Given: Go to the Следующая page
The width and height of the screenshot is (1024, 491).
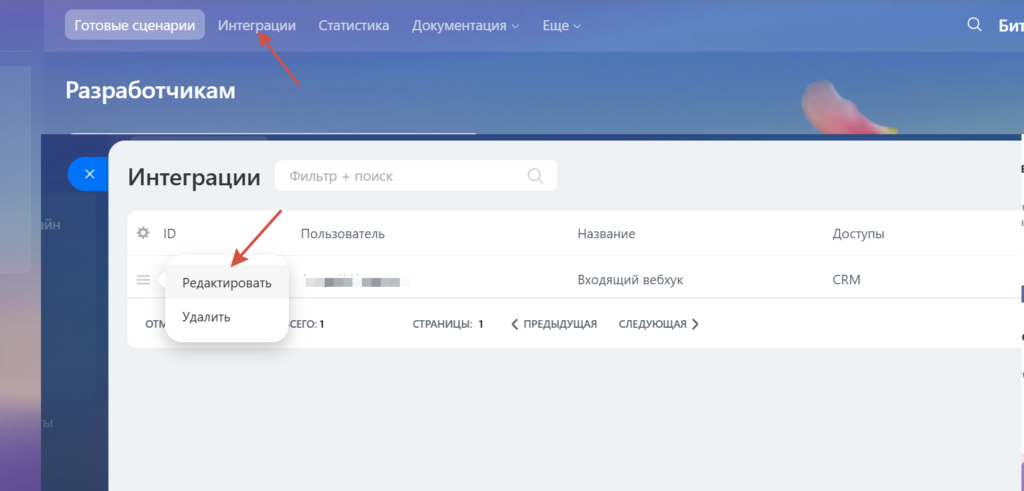Looking at the screenshot, I should point(658,324).
